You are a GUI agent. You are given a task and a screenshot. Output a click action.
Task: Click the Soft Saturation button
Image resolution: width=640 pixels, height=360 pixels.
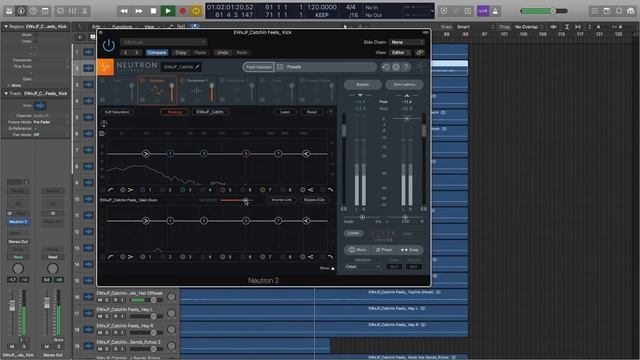117,112
